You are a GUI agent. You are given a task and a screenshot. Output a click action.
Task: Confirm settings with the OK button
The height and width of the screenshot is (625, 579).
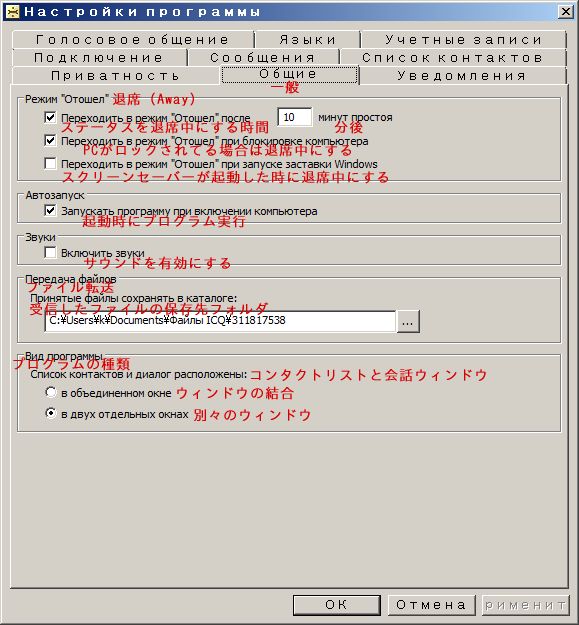pyautogui.click(x=336, y=605)
